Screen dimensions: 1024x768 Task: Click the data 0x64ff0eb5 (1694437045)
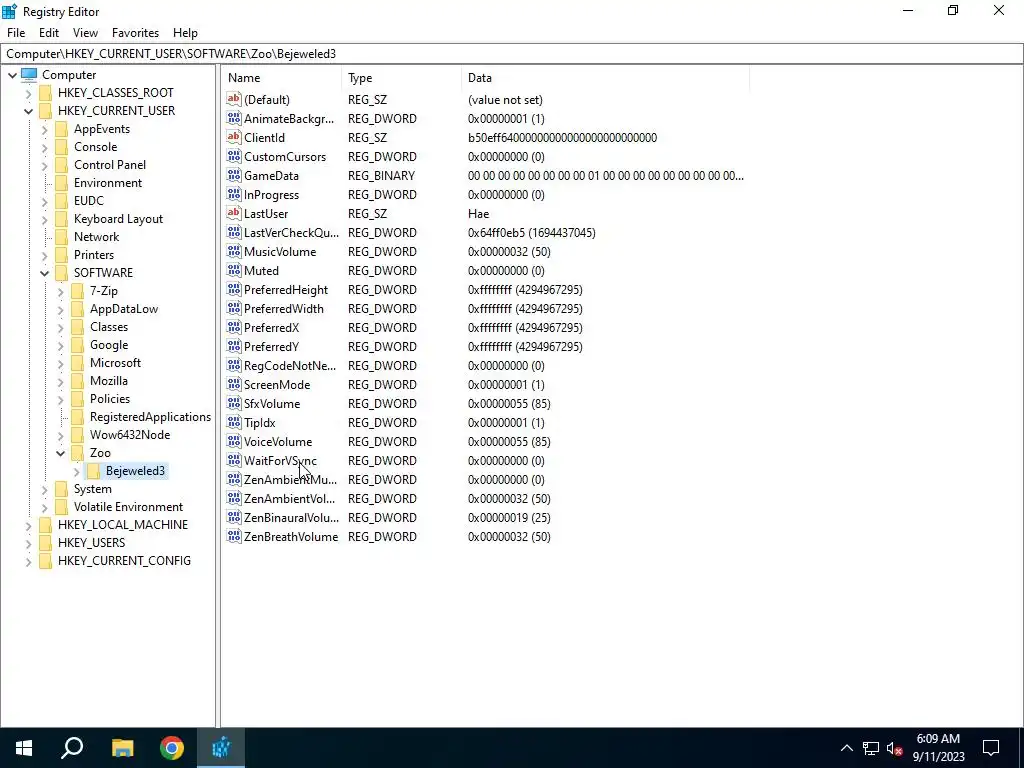pos(532,233)
